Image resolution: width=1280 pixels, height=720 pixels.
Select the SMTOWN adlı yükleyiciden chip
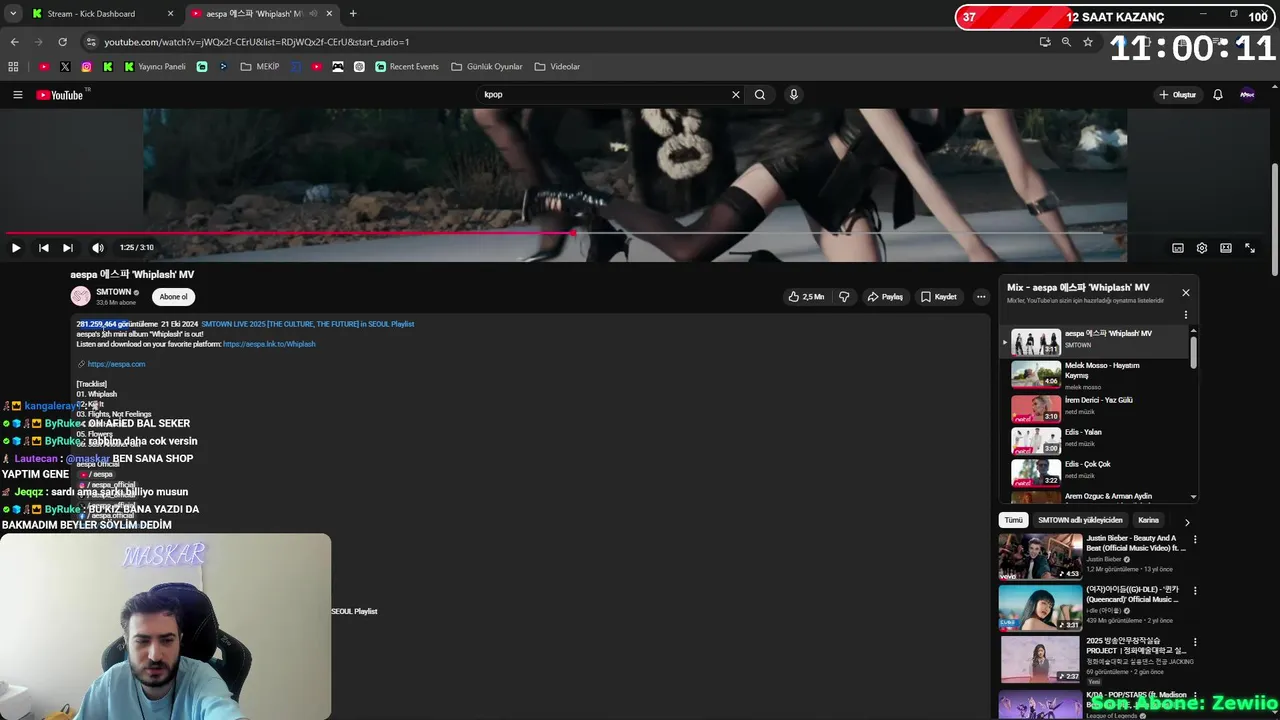(x=1080, y=521)
